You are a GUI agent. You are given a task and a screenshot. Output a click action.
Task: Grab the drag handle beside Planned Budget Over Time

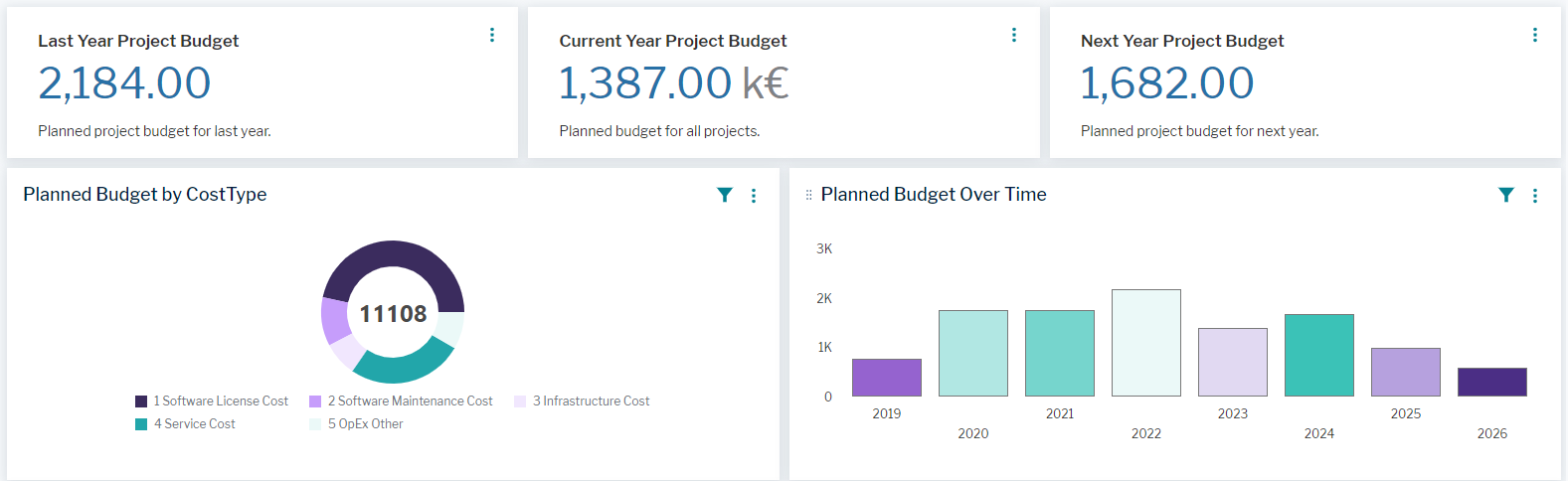point(808,195)
